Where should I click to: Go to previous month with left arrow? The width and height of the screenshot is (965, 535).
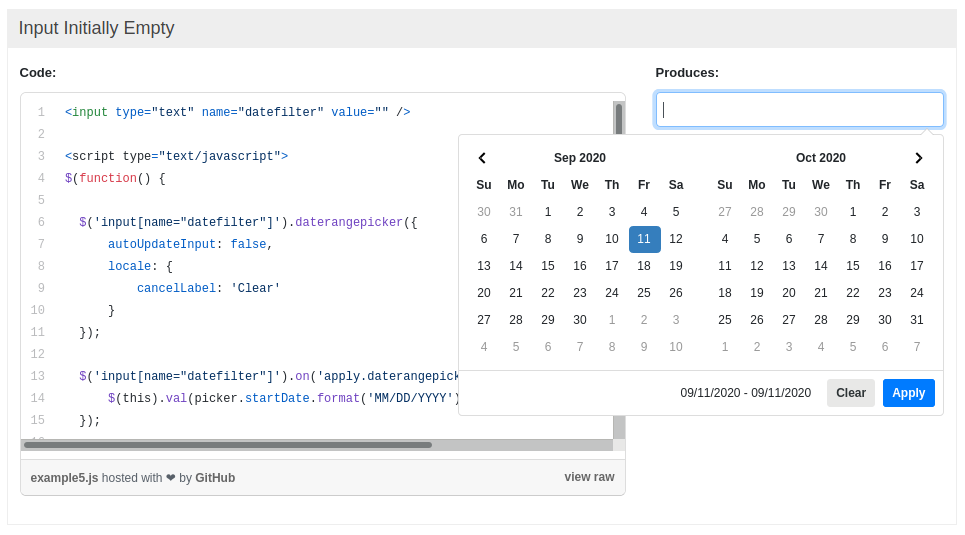pyautogui.click(x=483, y=158)
